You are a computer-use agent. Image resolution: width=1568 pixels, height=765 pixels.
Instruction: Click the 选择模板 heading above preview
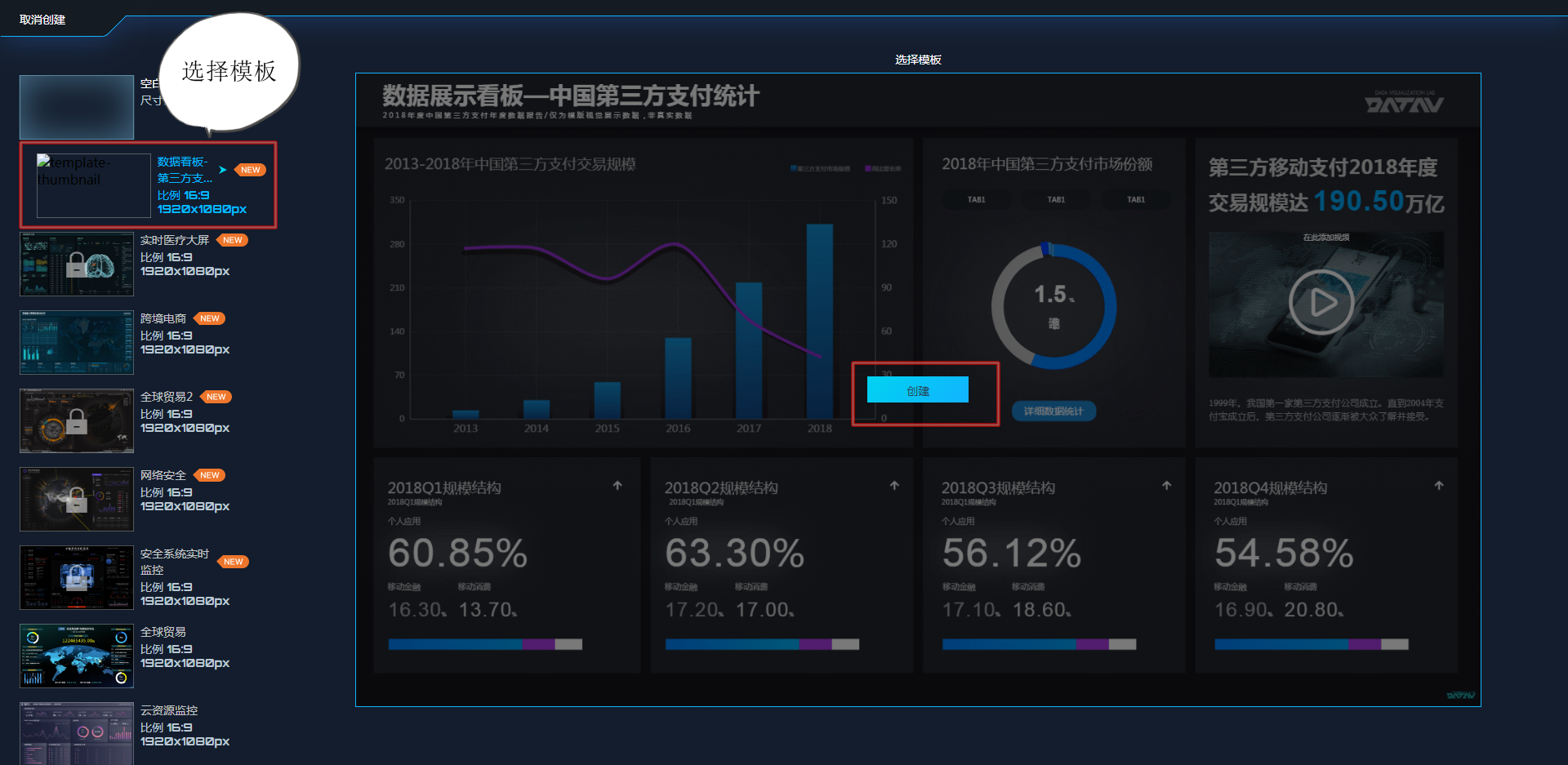point(918,60)
